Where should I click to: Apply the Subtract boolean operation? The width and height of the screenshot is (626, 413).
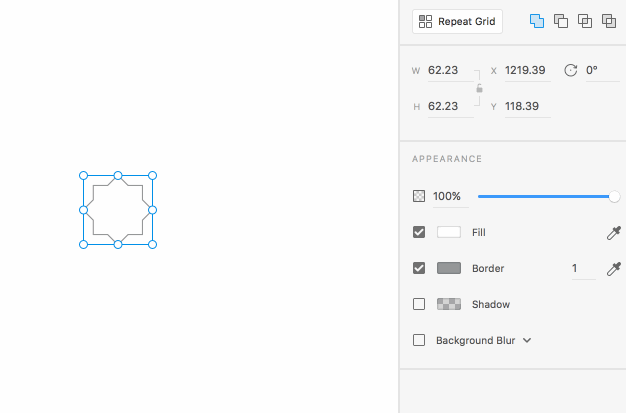[x=561, y=21]
